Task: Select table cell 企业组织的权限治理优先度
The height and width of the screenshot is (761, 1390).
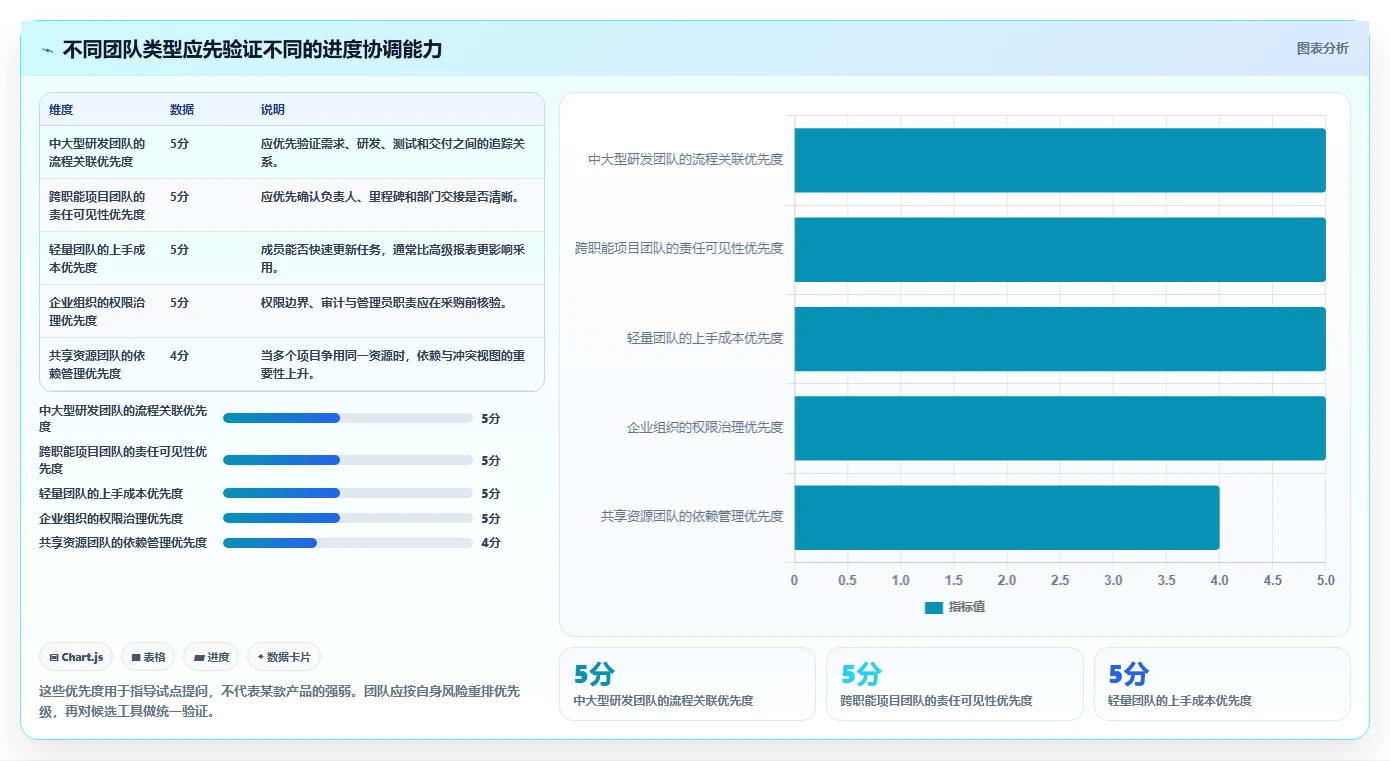Action: 97,311
